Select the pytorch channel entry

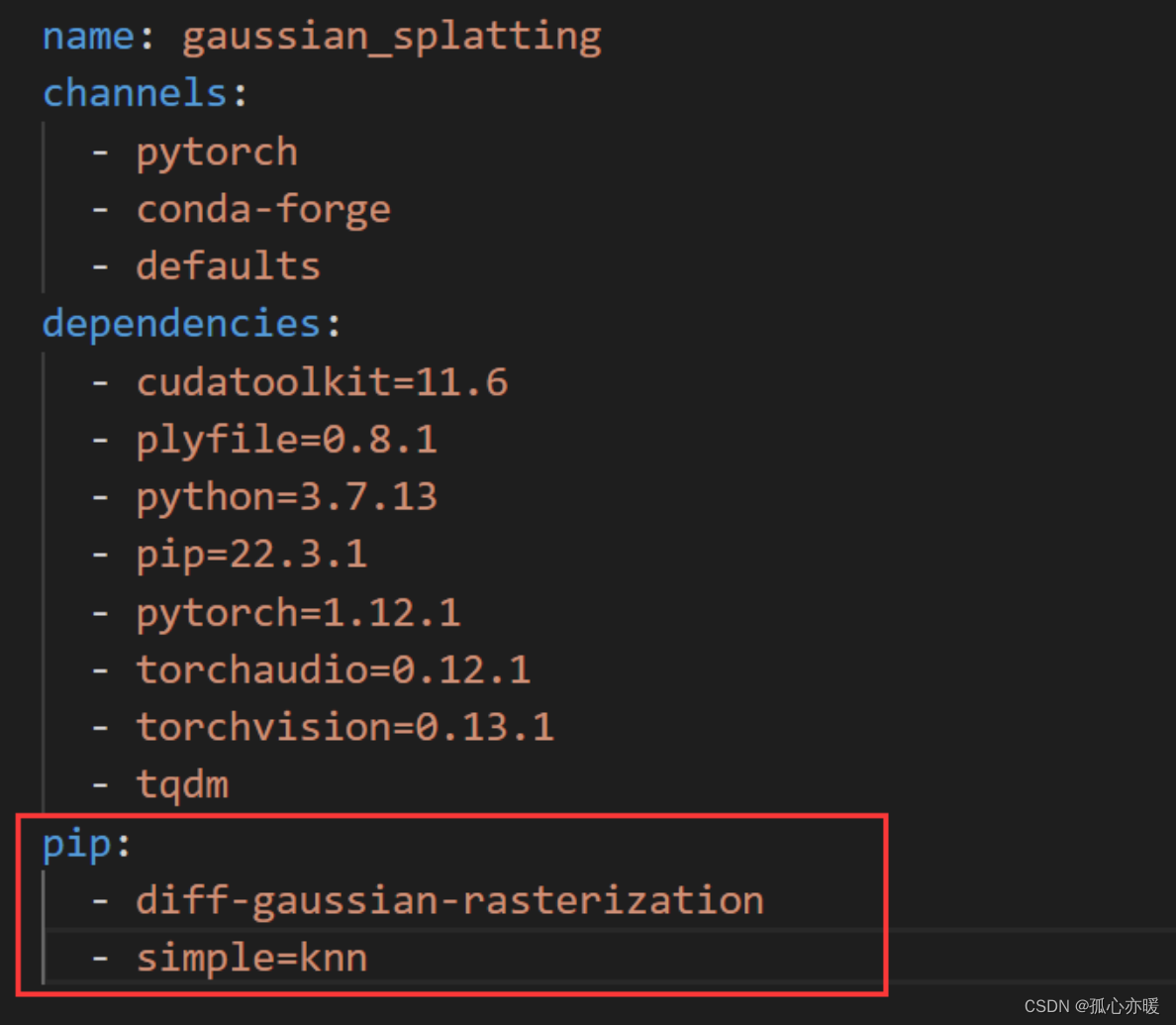pos(217,154)
